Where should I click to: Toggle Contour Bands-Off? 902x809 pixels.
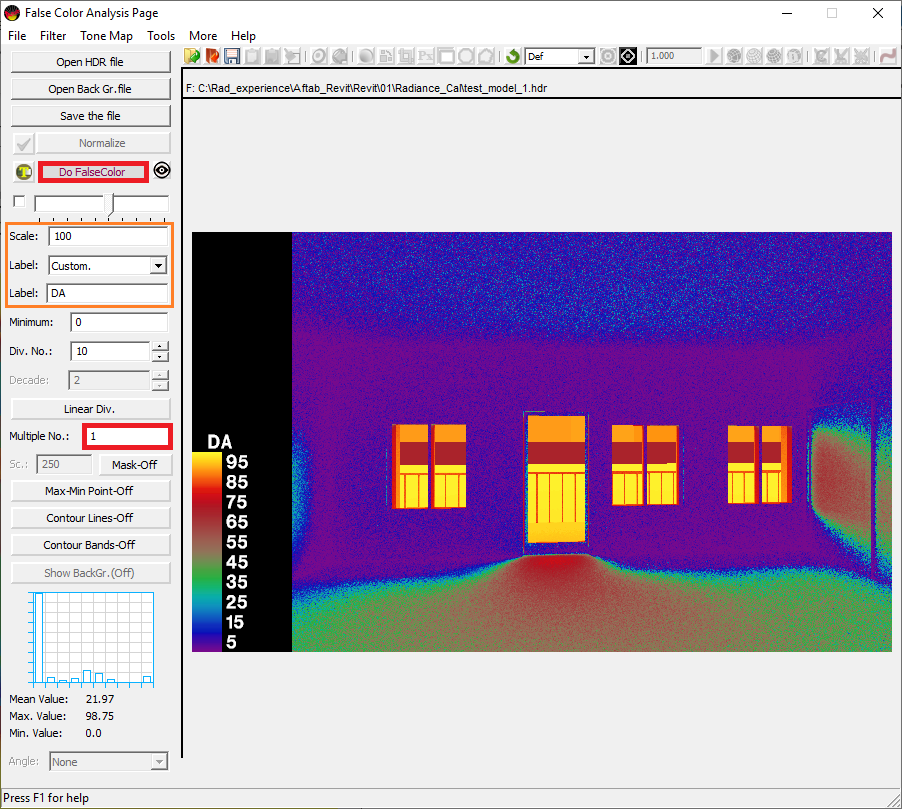coord(90,545)
